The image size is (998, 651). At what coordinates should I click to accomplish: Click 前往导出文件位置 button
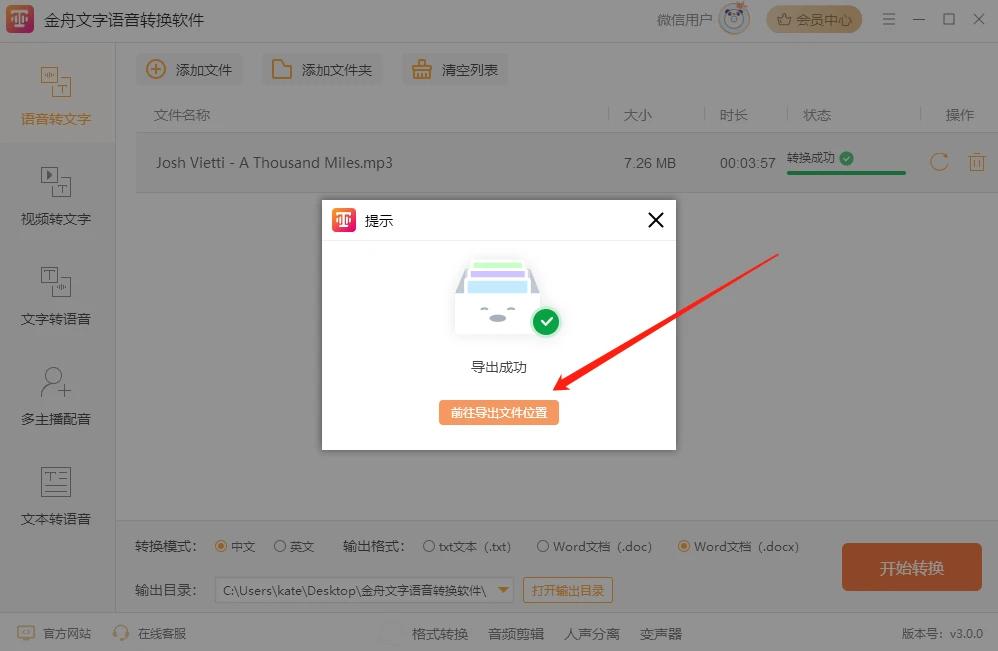498,412
